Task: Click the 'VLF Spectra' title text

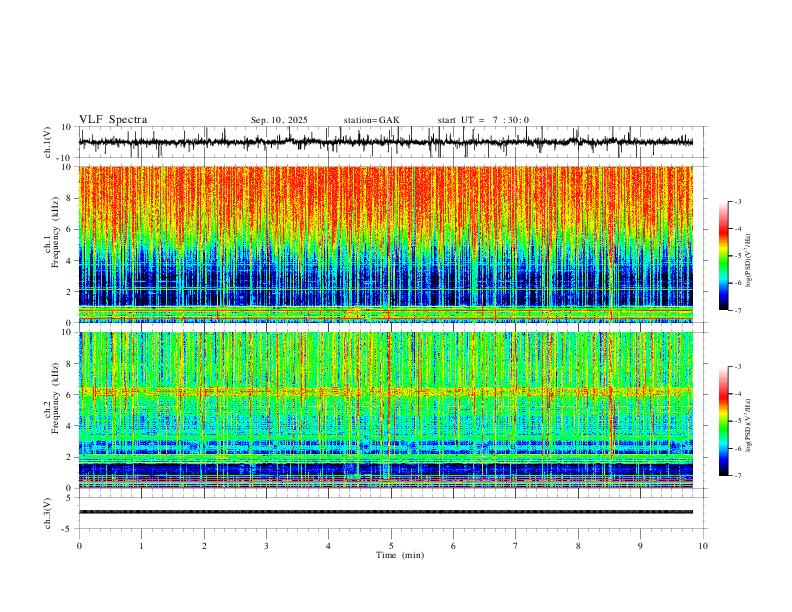Action: click(x=113, y=120)
